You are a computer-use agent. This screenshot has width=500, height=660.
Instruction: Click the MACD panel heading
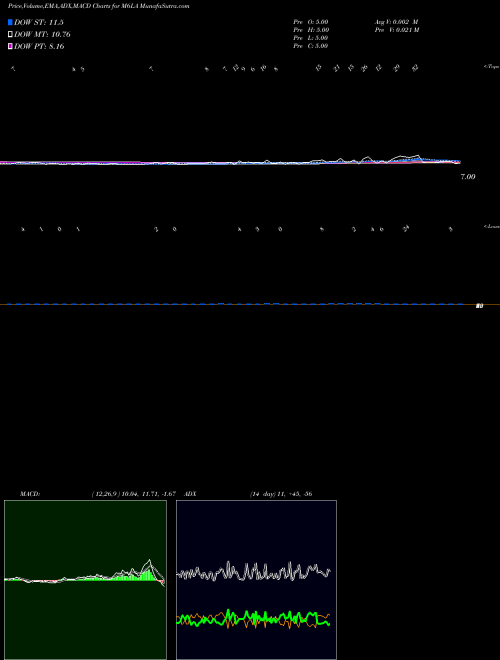click(x=30, y=494)
